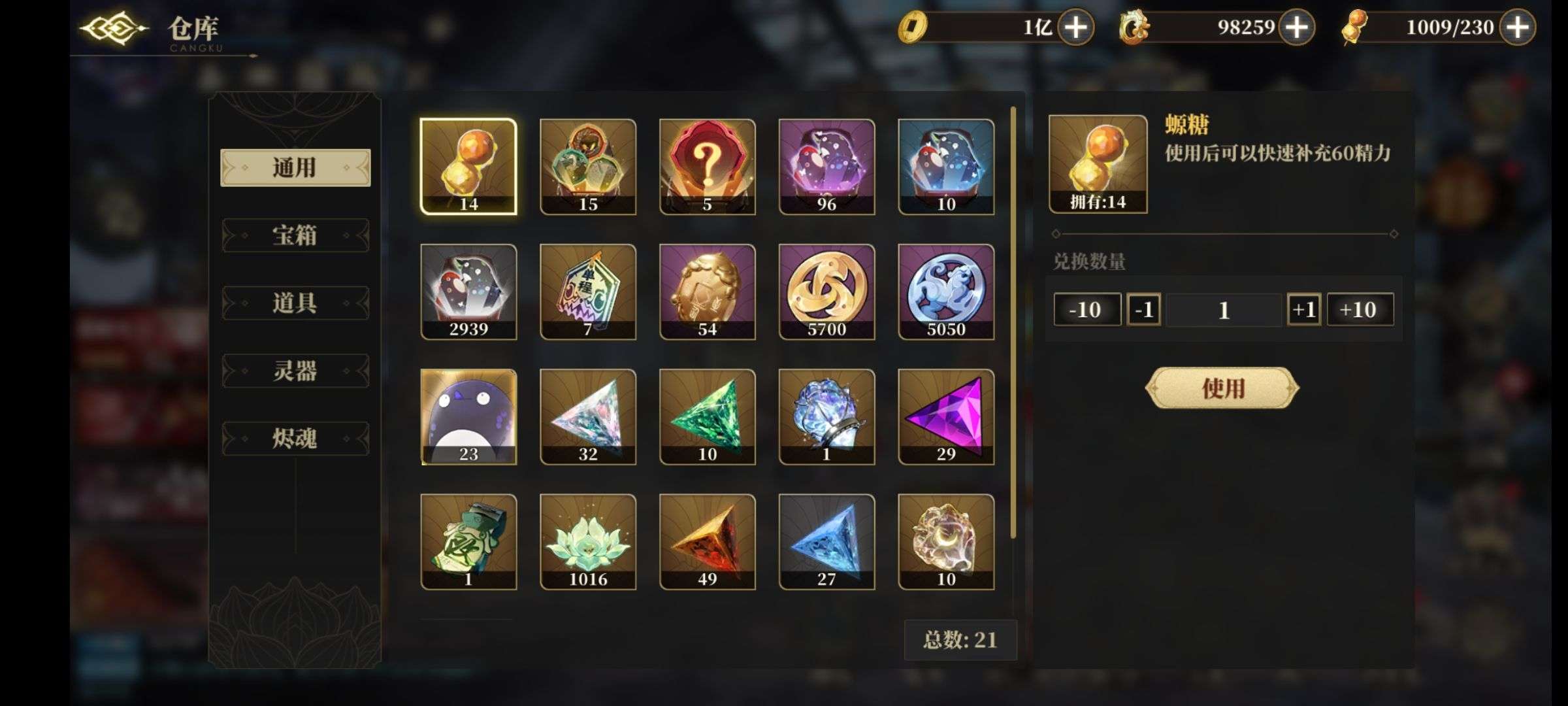Decrease exchange quantity with -1 button

1143,309
